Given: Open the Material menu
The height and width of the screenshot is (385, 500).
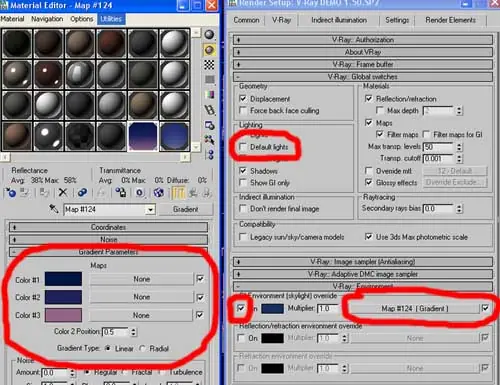Looking at the screenshot, I should 12,19.
